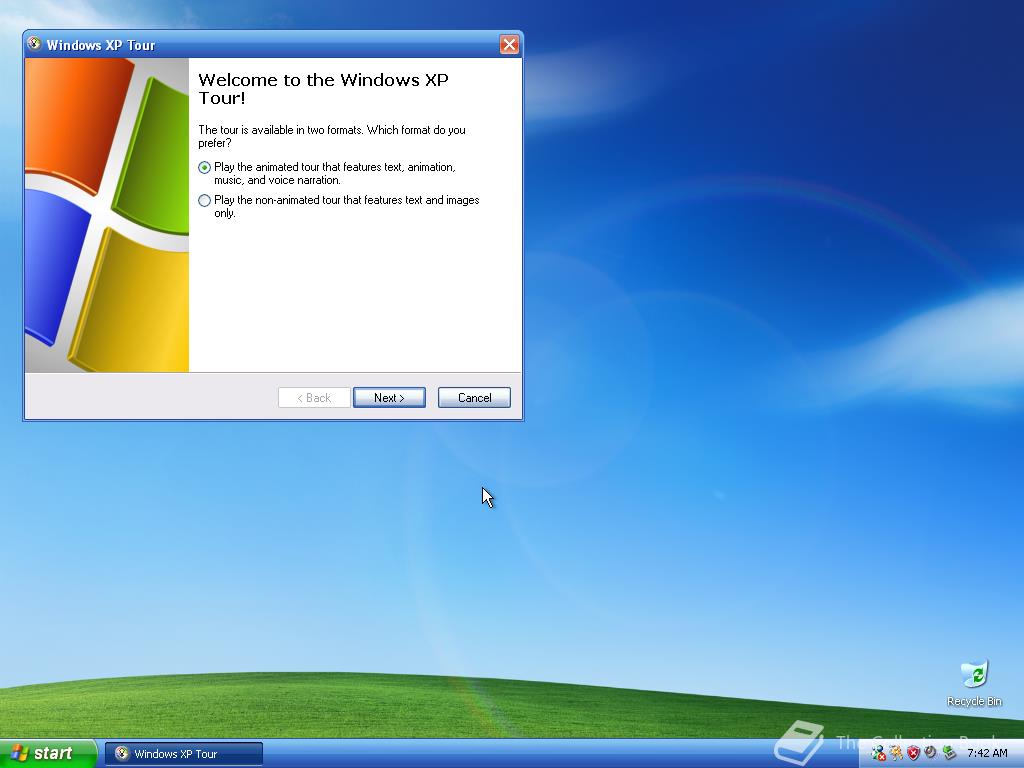The width and height of the screenshot is (1024, 768).
Task: Click the Safely Remove Hardware tray icon
Action: pyautogui.click(x=949, y=754)
